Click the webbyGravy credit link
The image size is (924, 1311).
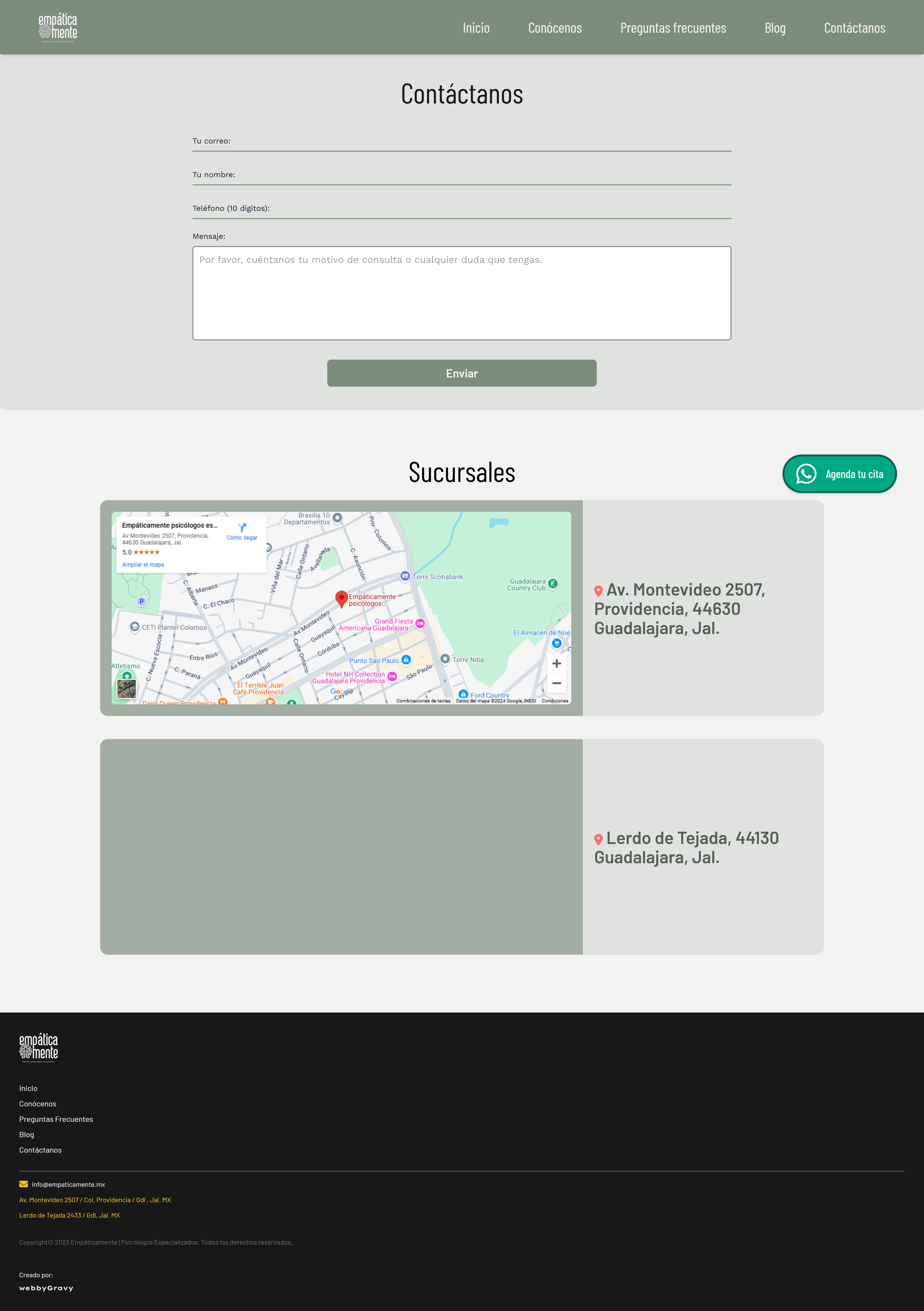pyautogui.click(x=46, y=1288)
